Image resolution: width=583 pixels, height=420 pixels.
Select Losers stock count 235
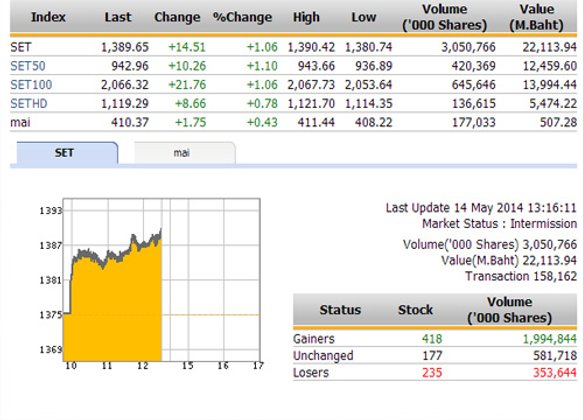pyautogui.click(x=432, y=372)
